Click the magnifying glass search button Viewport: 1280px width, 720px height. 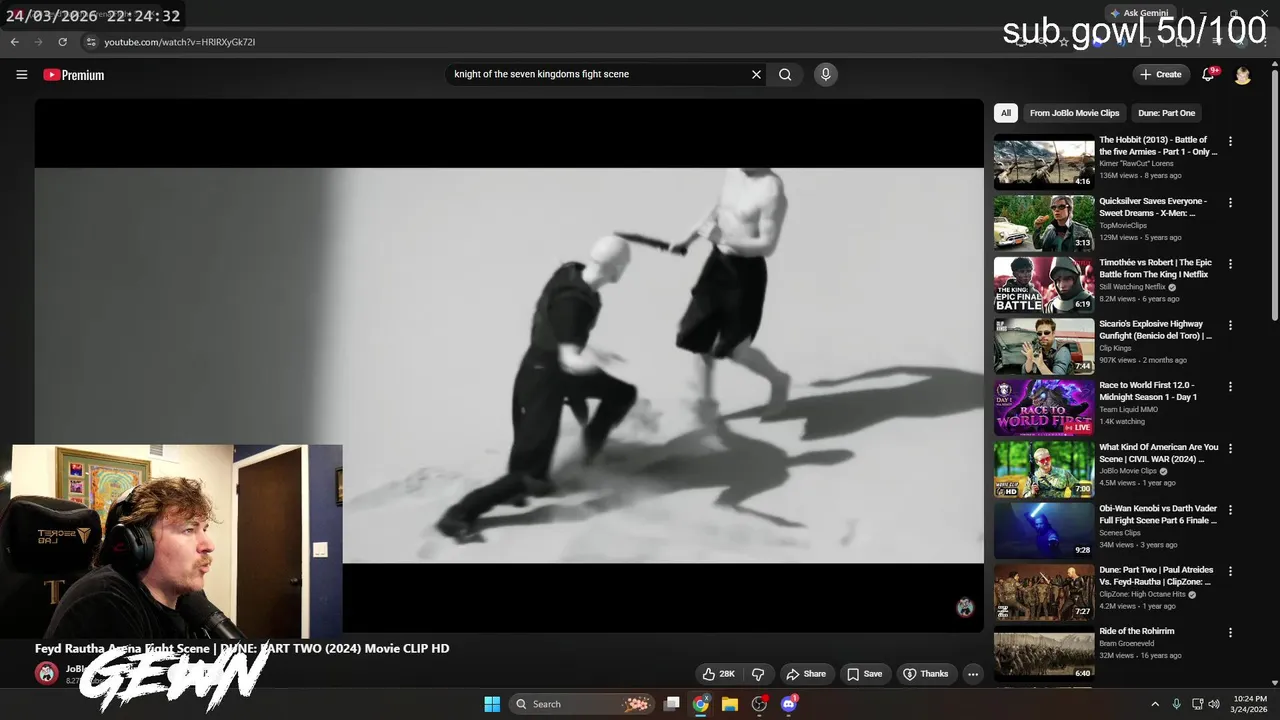click(x=785, y=74)
